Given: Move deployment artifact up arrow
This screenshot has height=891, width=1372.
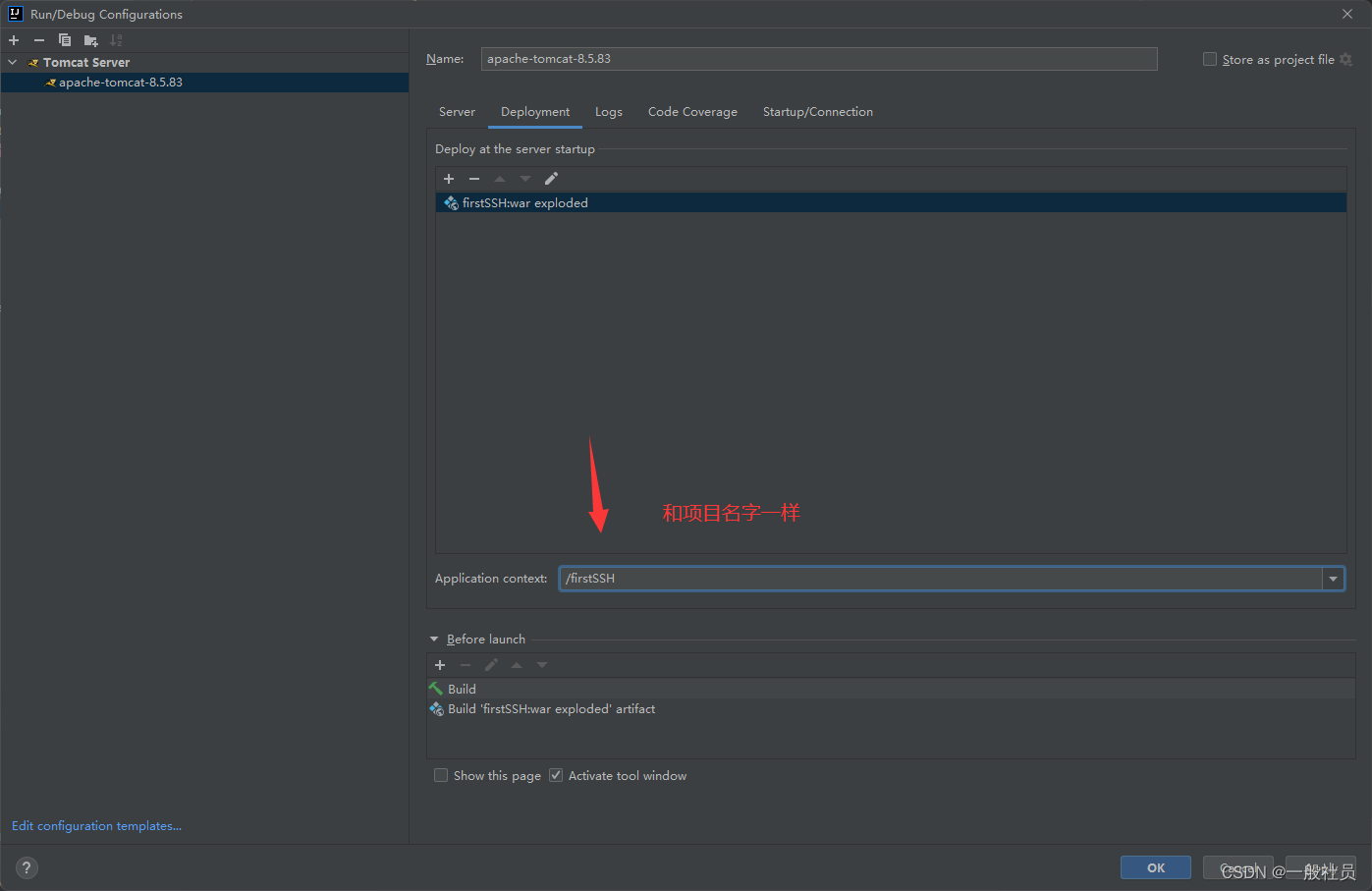Looking at the screenshot, I should (500, 179).
